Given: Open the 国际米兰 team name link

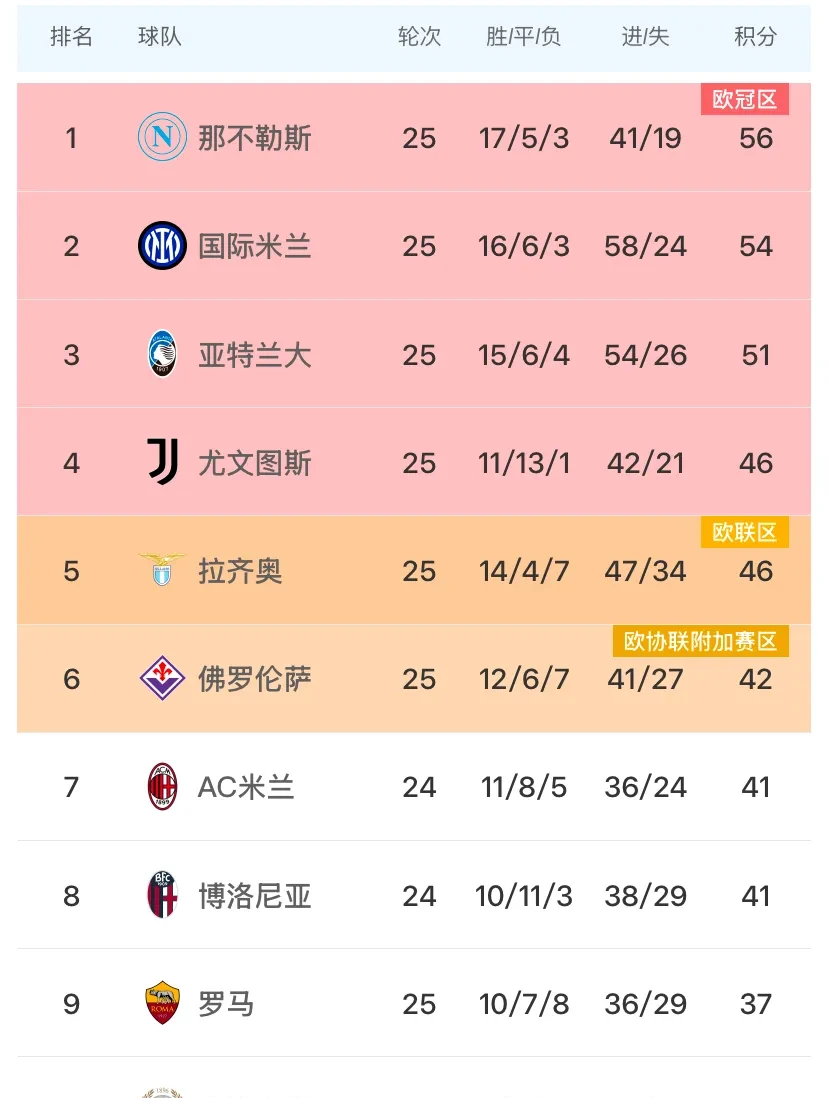Looking at the screenshot, I should point(253,246).
